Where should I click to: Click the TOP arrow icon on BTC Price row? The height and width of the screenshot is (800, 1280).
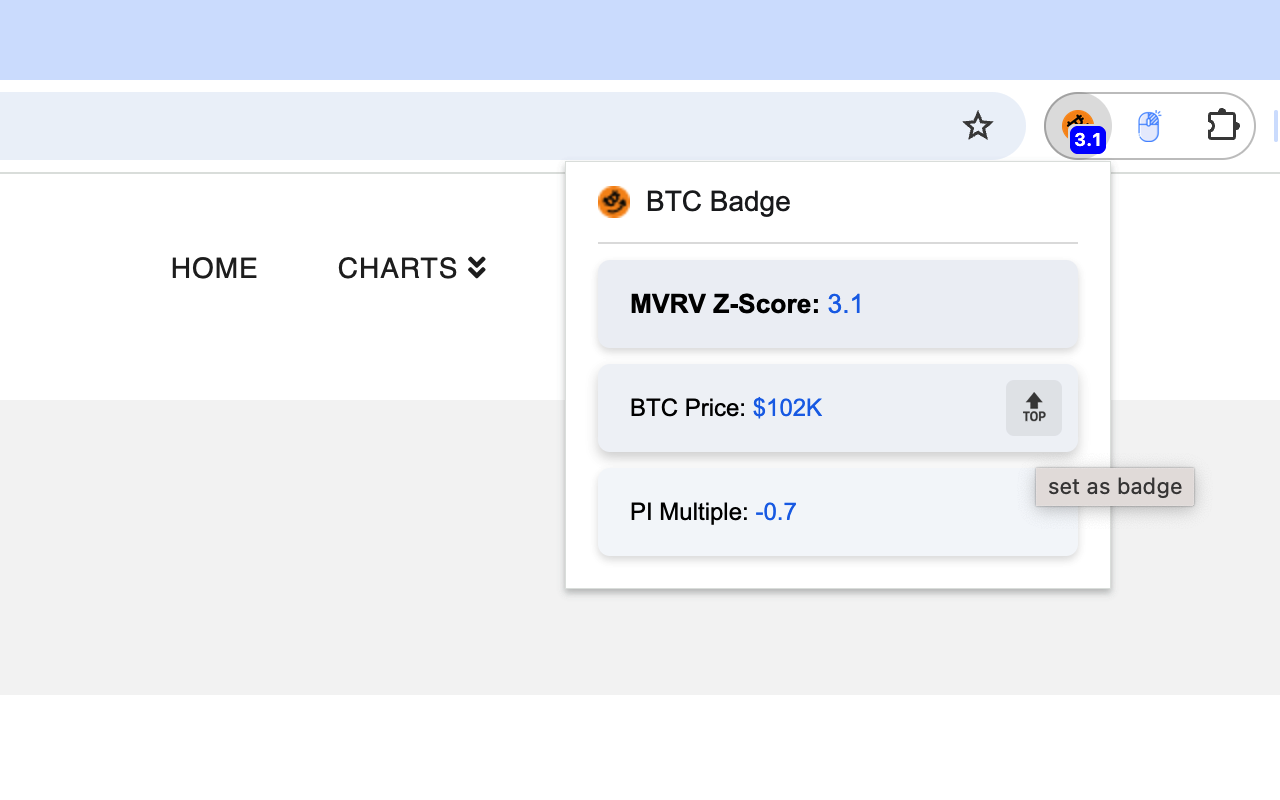(1033, 408)
